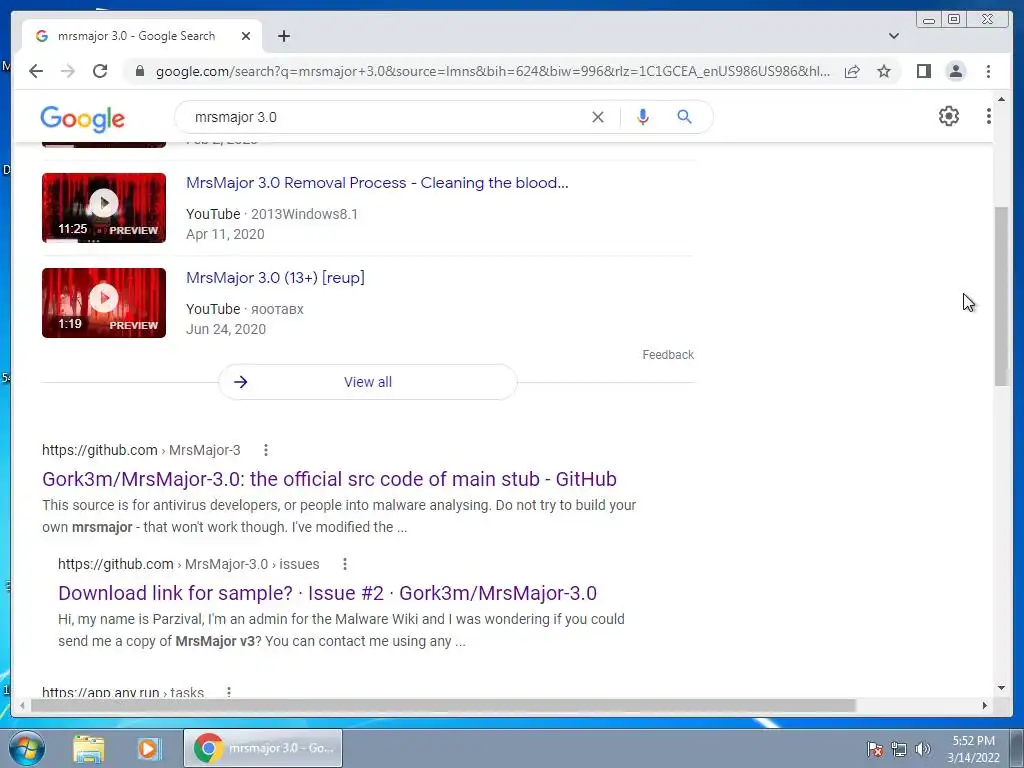The width and height of the screenshot is (1024, 768).
Task: Open options for github issues result
Action: [x=345, y=564]
